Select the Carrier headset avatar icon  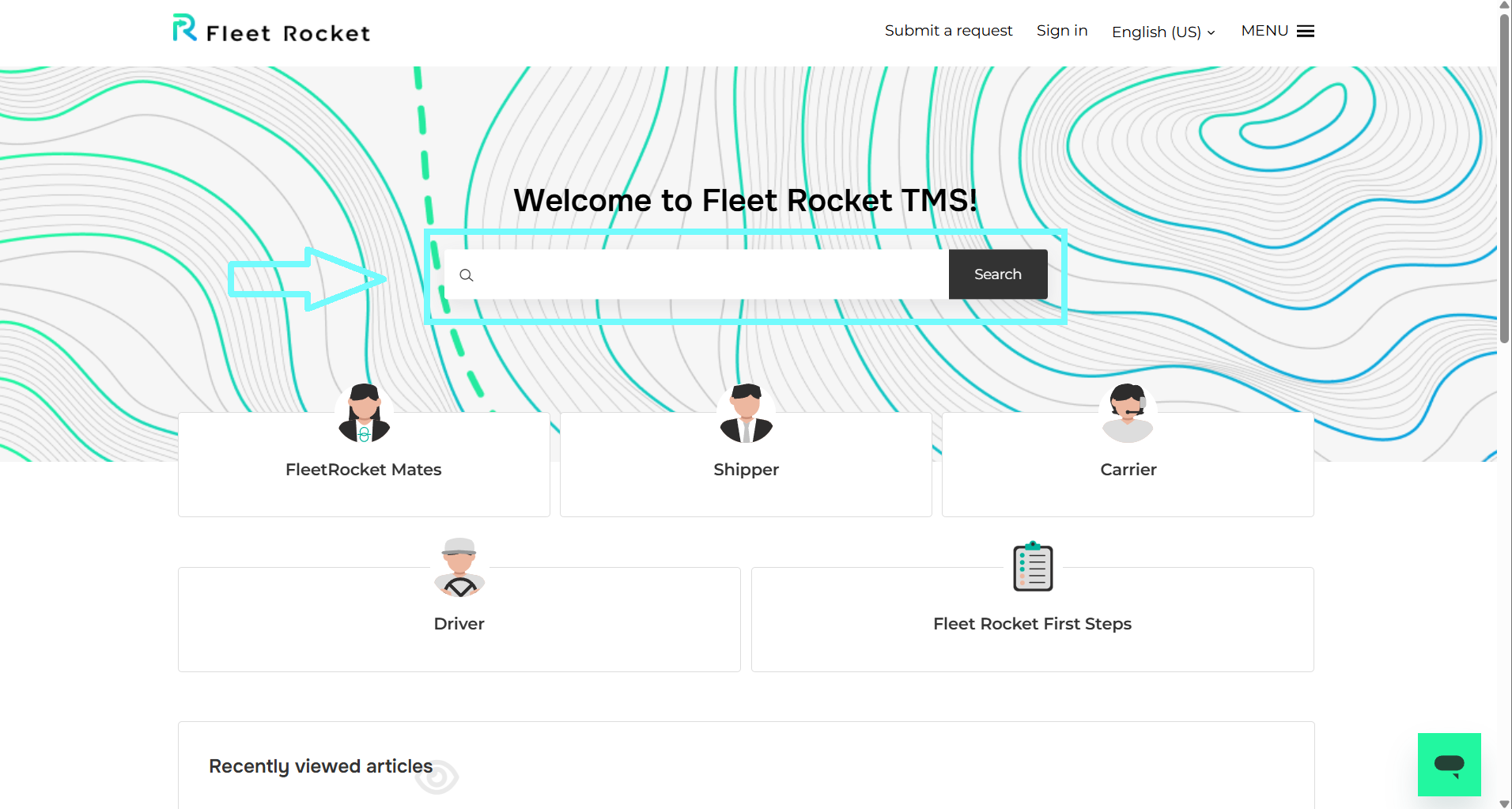click(1128, 410)
